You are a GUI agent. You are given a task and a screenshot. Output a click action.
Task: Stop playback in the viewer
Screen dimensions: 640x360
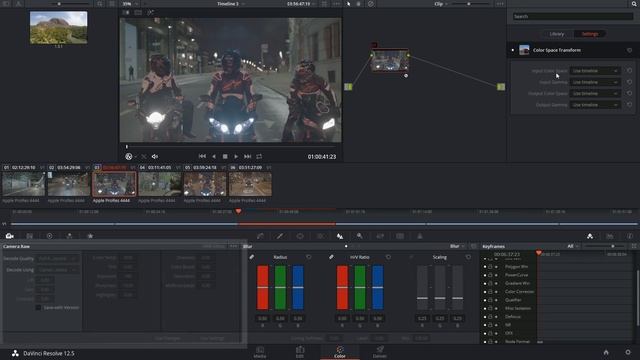[x=225, y=156]
